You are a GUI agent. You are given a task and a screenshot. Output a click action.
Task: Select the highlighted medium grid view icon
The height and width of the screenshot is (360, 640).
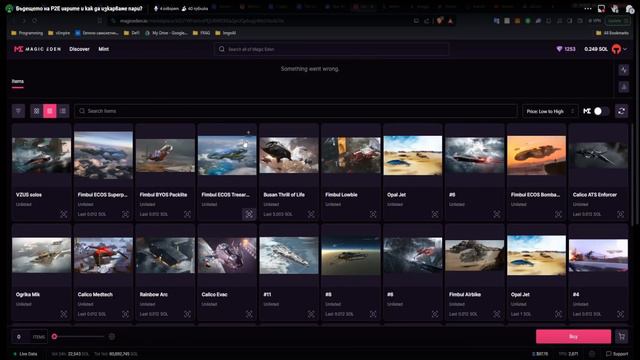click(x=50, y=111)
